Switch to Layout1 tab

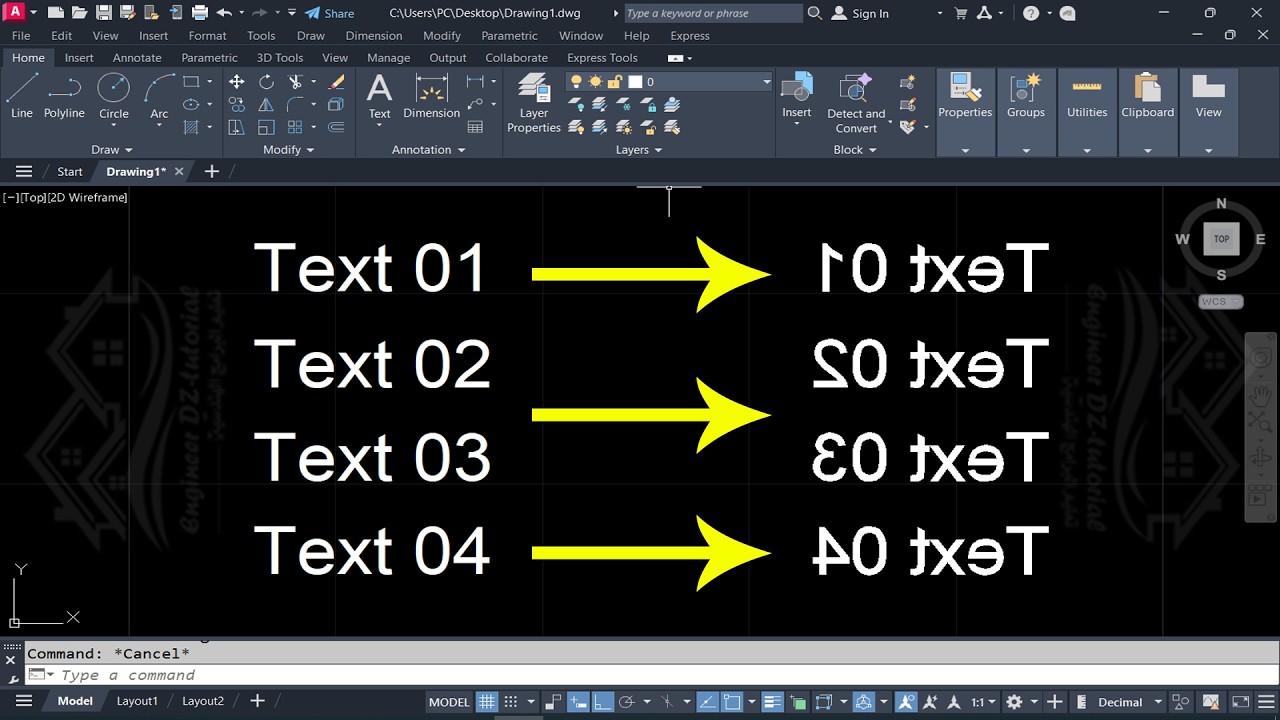click(137, 701)
